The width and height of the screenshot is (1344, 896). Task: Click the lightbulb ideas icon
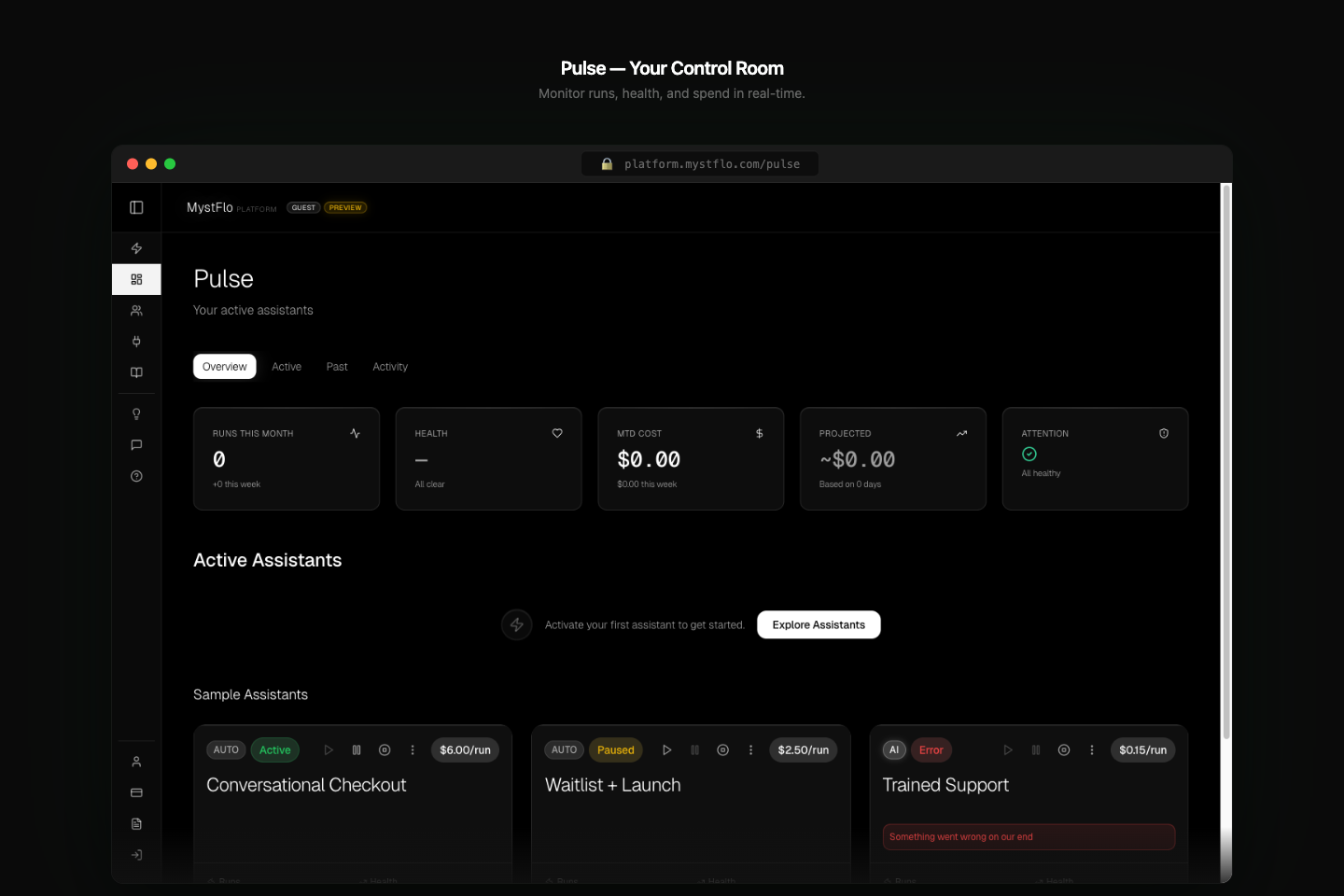tap(136, 413)
